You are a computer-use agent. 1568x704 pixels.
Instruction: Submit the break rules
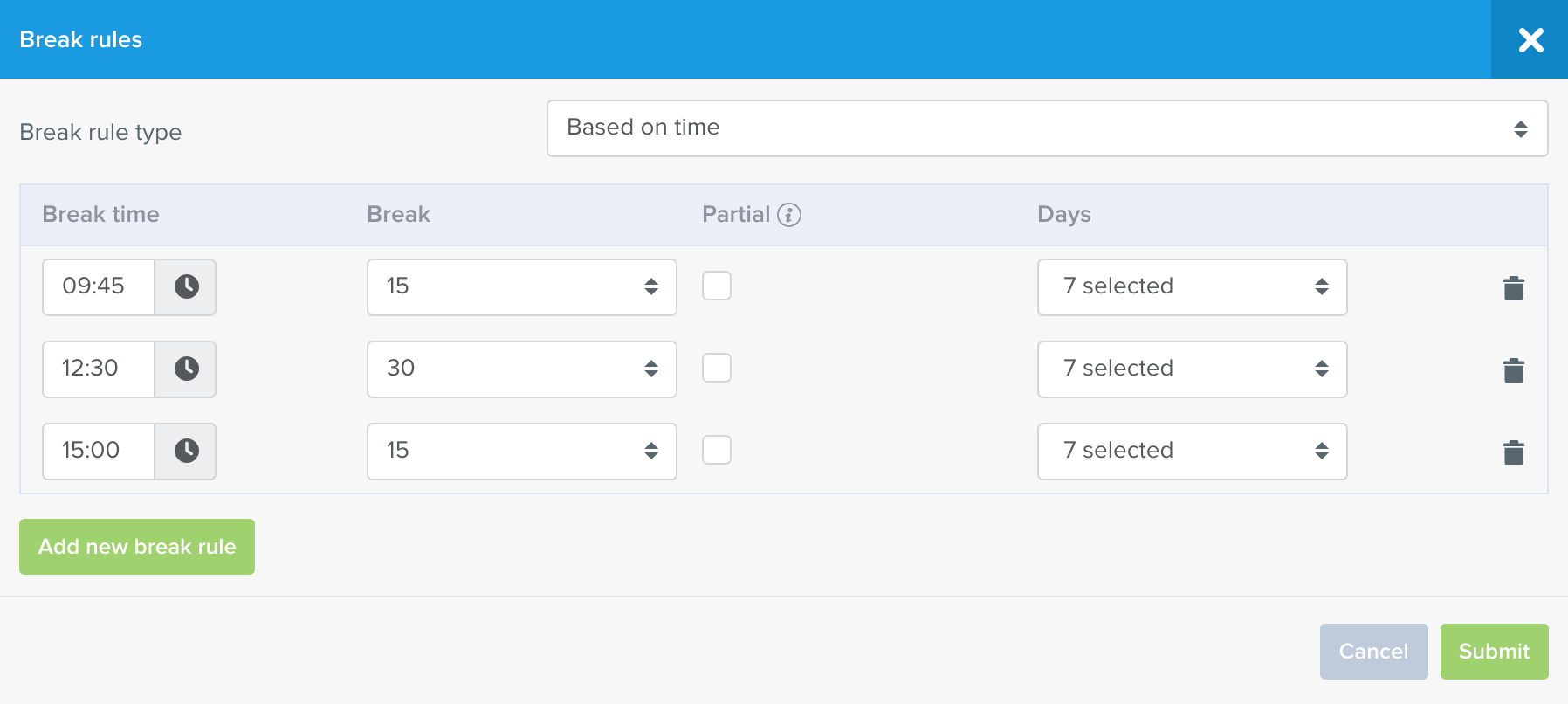[x=1494, y=652]
